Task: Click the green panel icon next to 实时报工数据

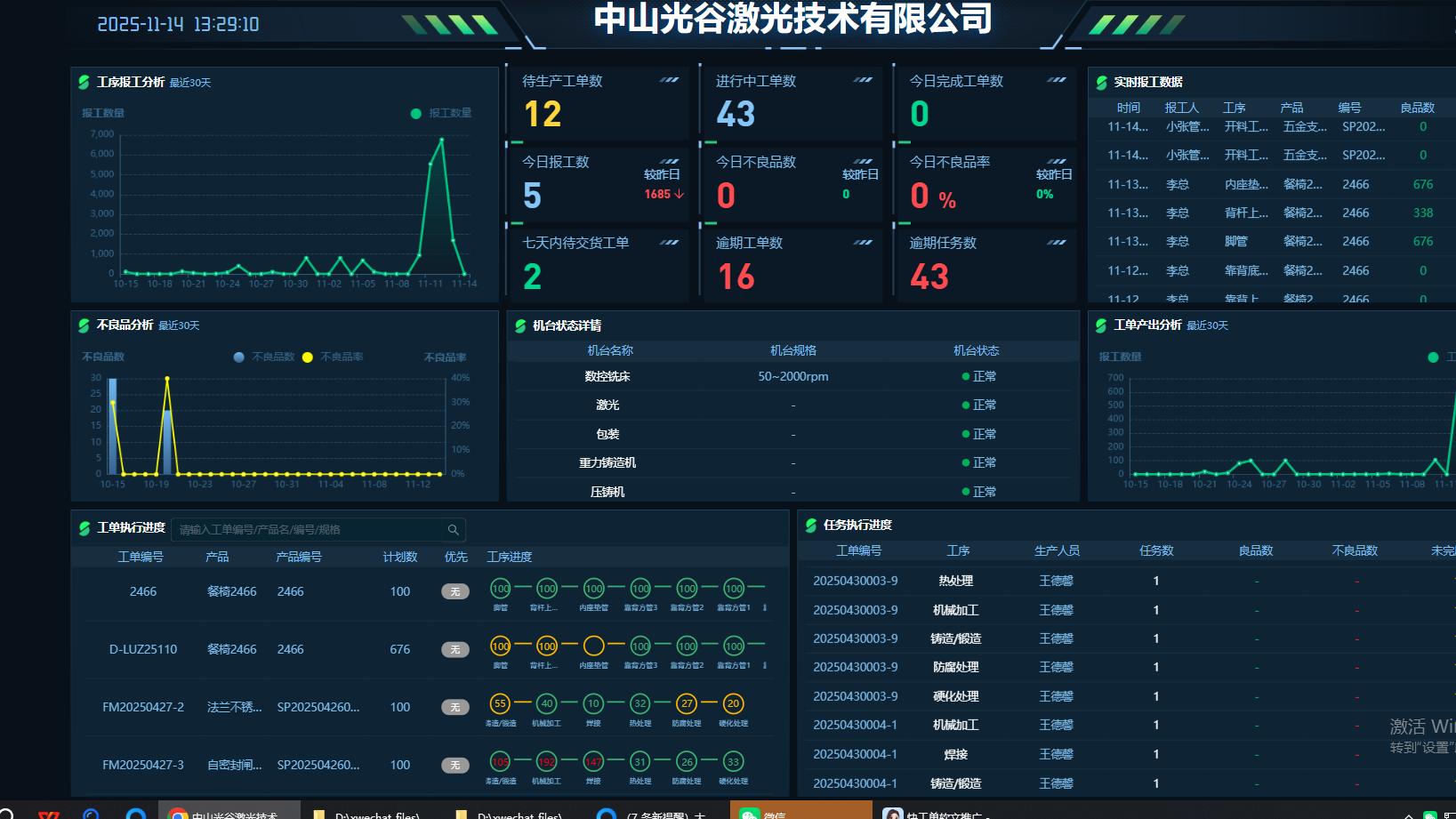Action: pos(1101,81)
